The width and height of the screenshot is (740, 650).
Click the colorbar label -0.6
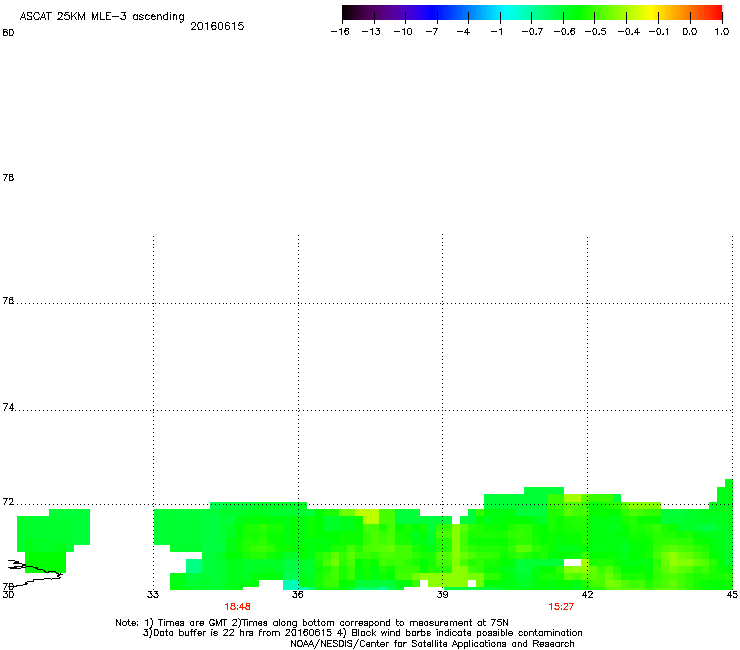click(x=564, y=32)
